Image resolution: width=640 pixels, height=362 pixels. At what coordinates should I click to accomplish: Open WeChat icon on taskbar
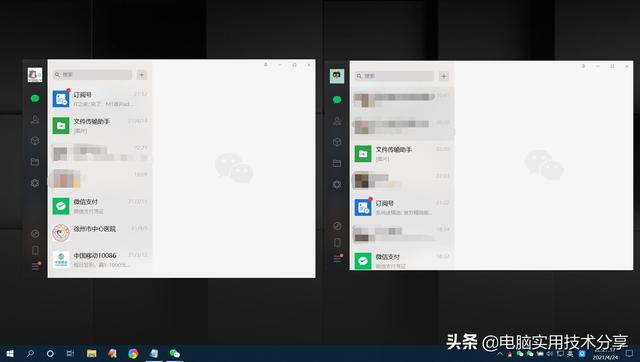point(175,353)
